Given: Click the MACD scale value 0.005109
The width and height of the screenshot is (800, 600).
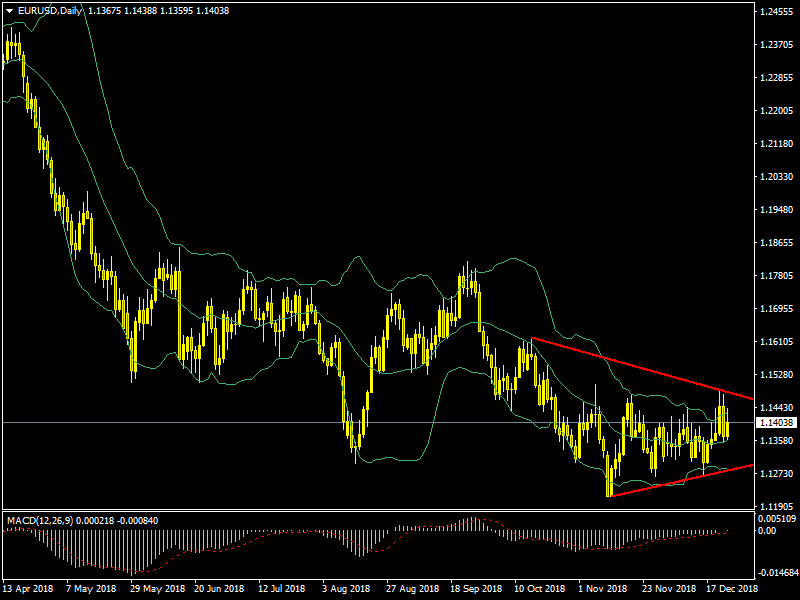Looking at the screenshot, I should [777, 519].
